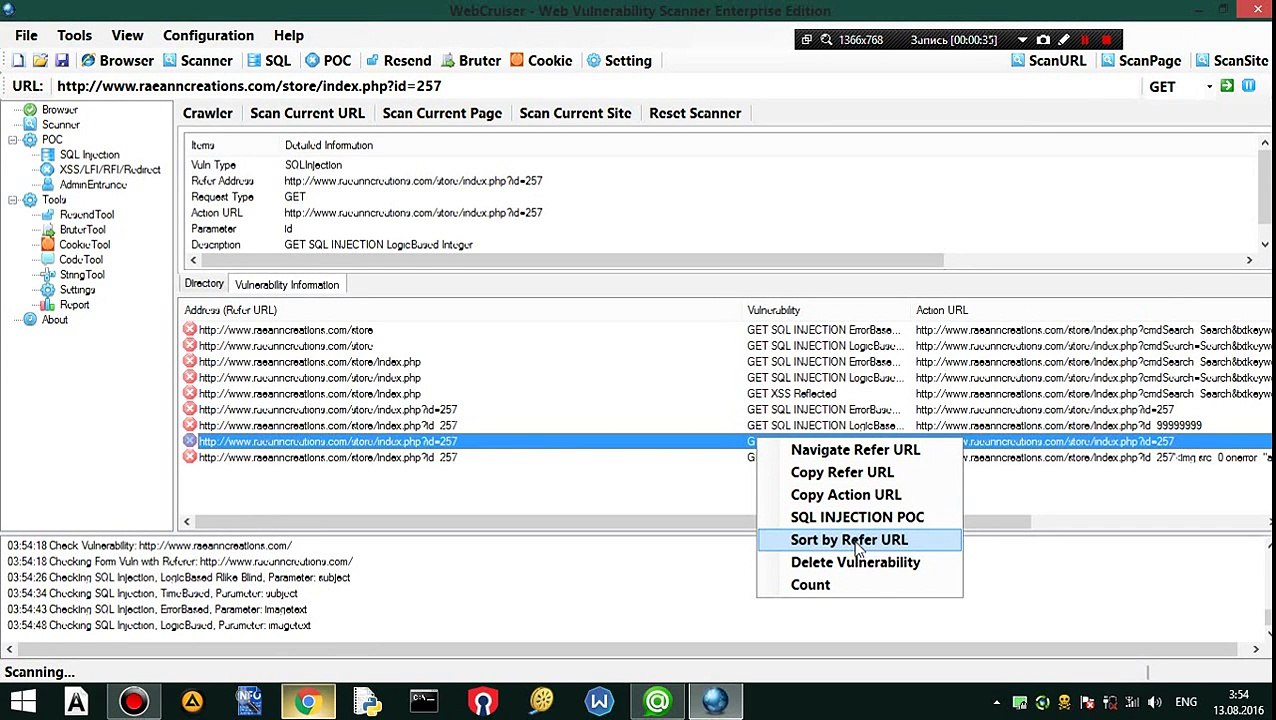Open the Browser toolbar button

coord(117,61)
